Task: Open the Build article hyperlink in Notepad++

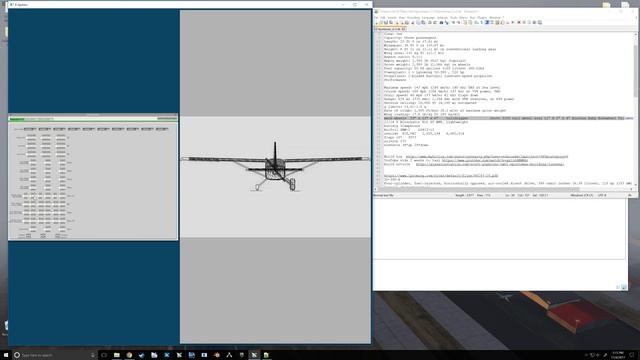Action: tap(490, 164)
